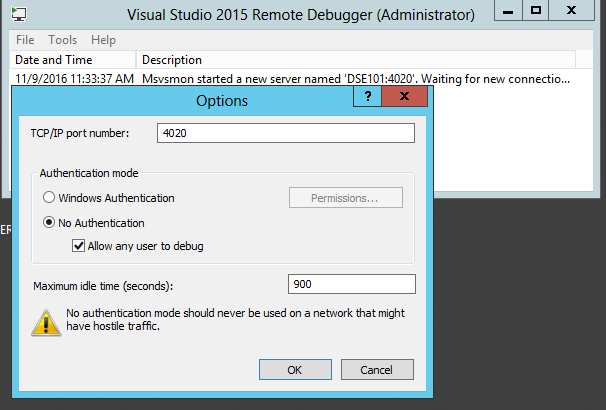Image resolution: width=606 pixels, height=410 pixels.
Task: Click the 'Msvsmon started a new server' message
Action: pyautogui.click(x=356, y=79)
